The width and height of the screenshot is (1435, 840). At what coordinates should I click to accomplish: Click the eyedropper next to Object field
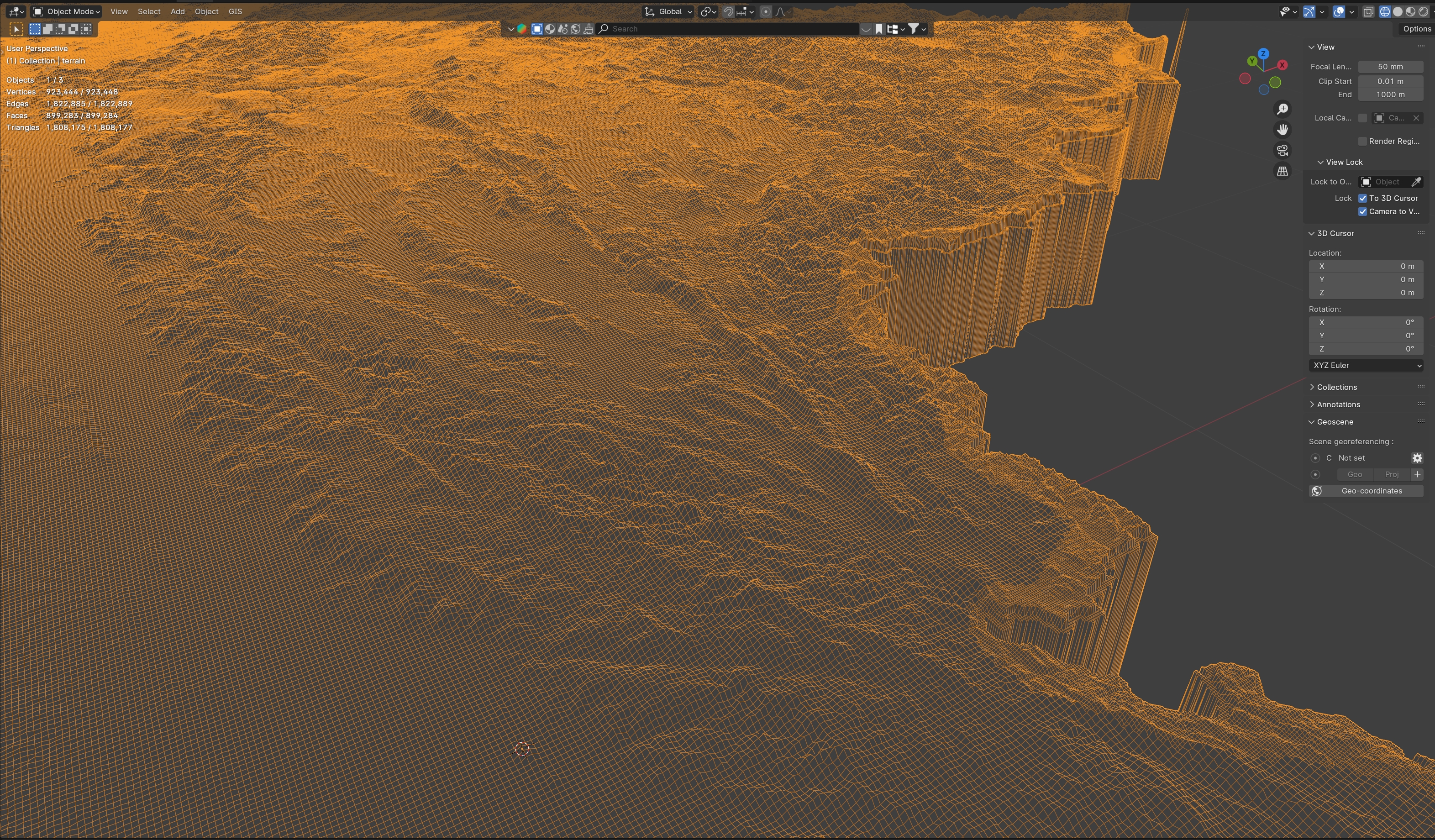(x=1416, y=182)
